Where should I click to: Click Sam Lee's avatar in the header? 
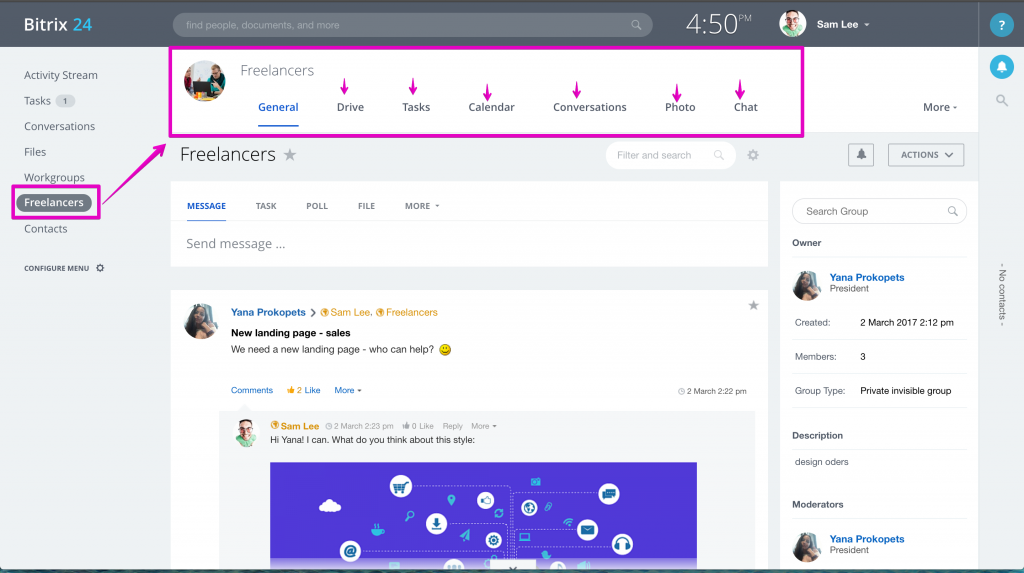[792, 24]
